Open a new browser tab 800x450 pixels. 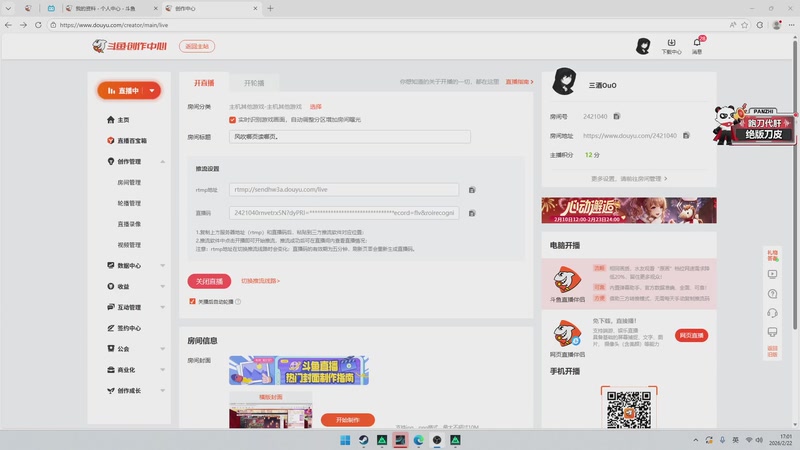(270, 8)
